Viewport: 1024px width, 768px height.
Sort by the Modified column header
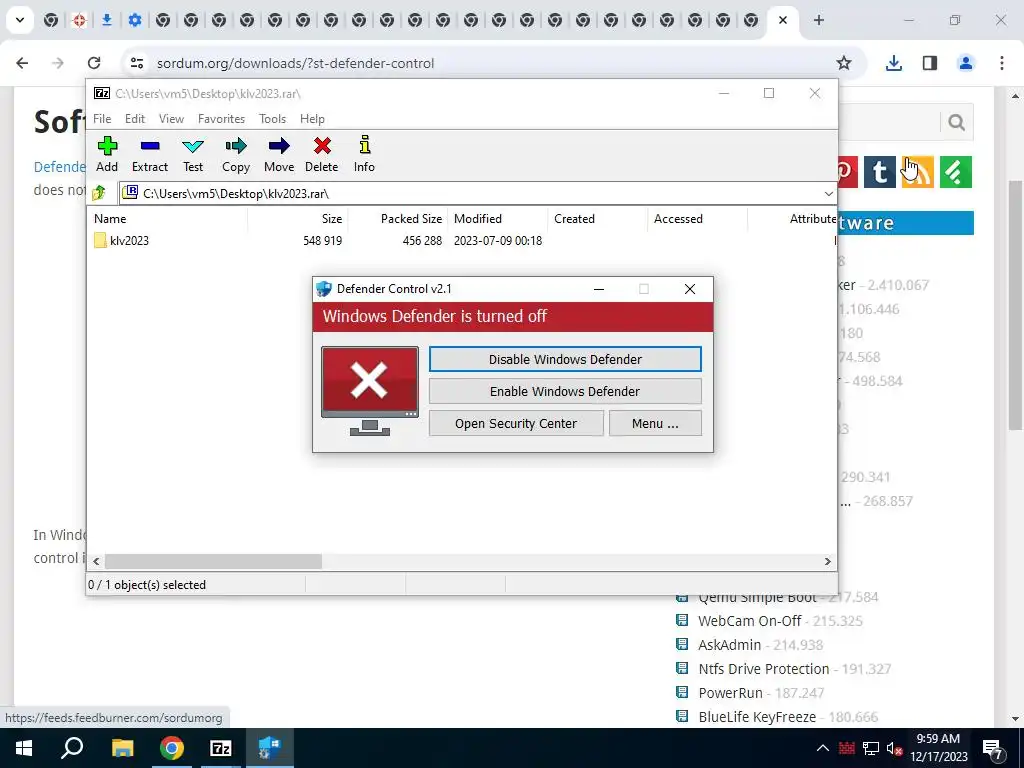(498, 219)
